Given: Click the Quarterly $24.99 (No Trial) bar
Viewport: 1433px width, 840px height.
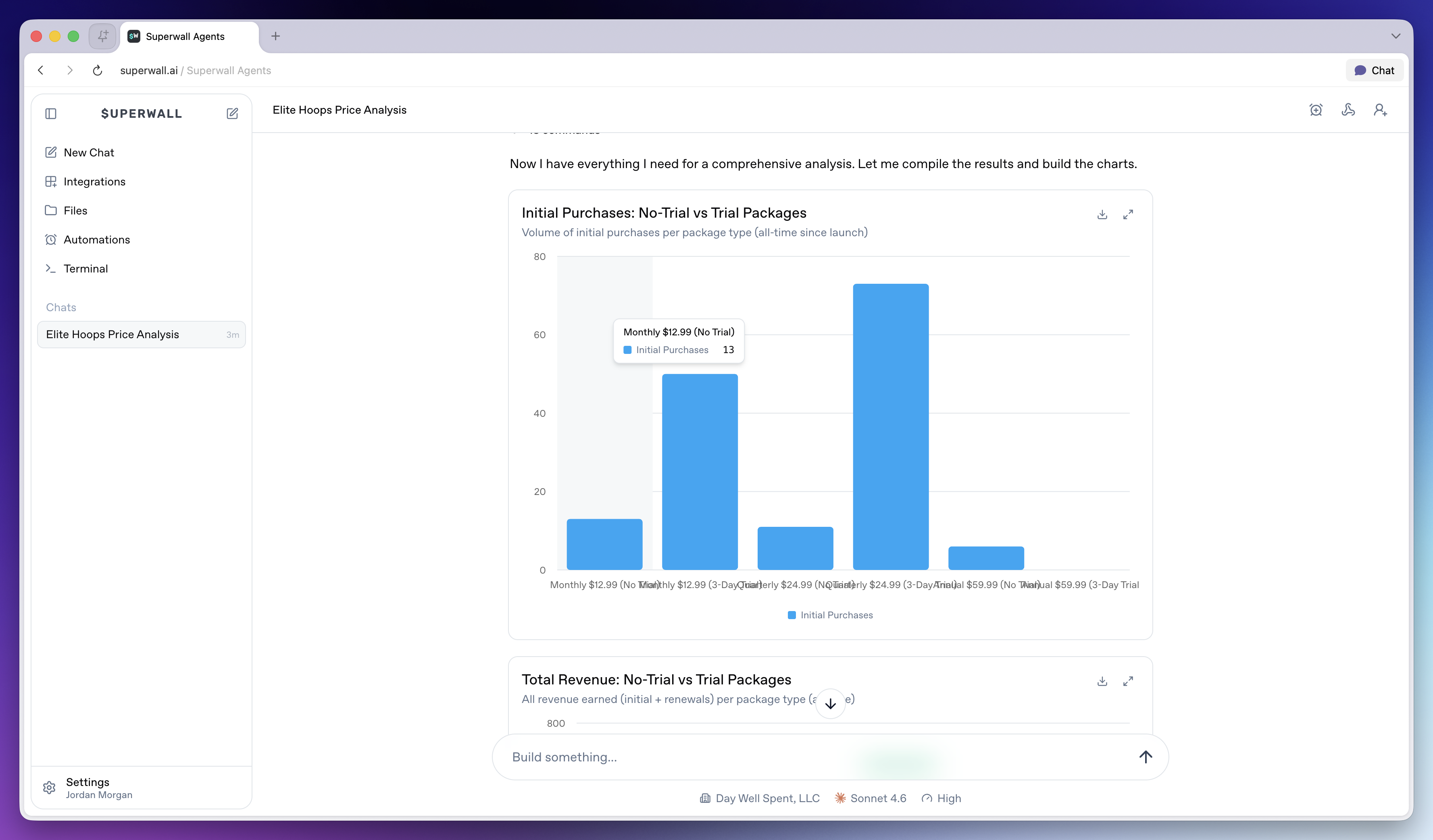Looking at the screenshot, I should tap(796, 549).
